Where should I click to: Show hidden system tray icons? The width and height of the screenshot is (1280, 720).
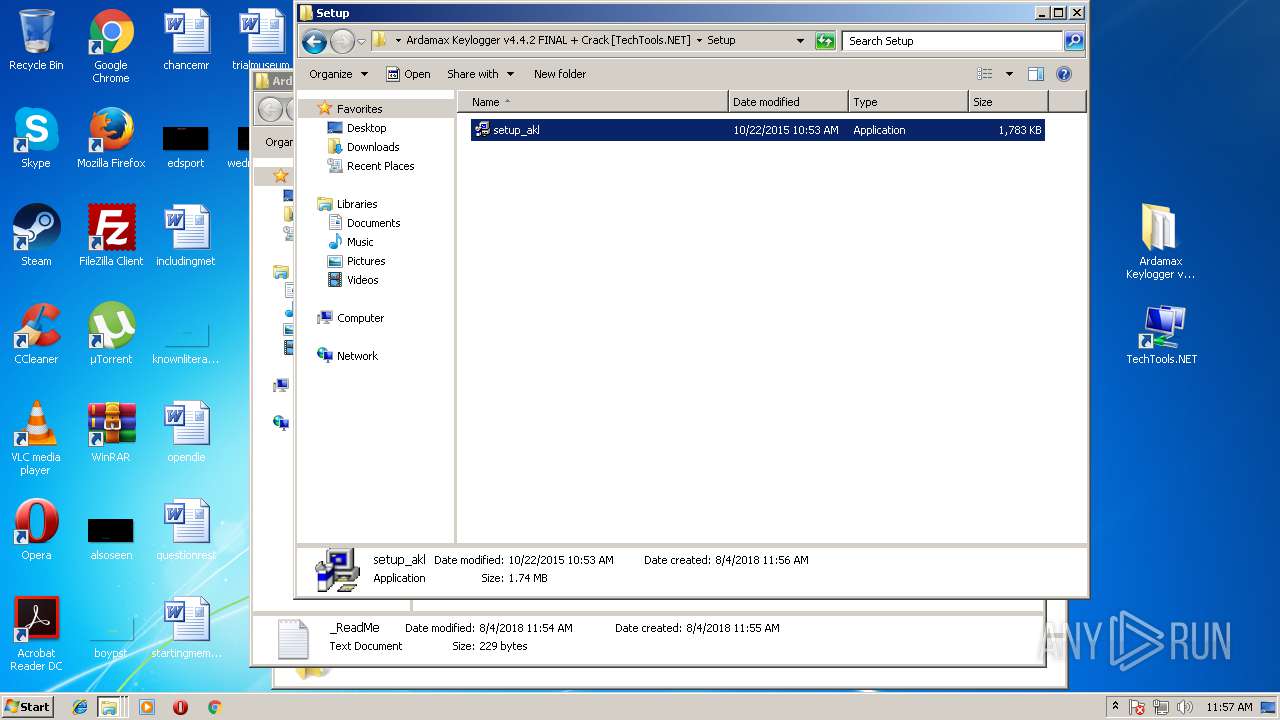coord(1116,707)
